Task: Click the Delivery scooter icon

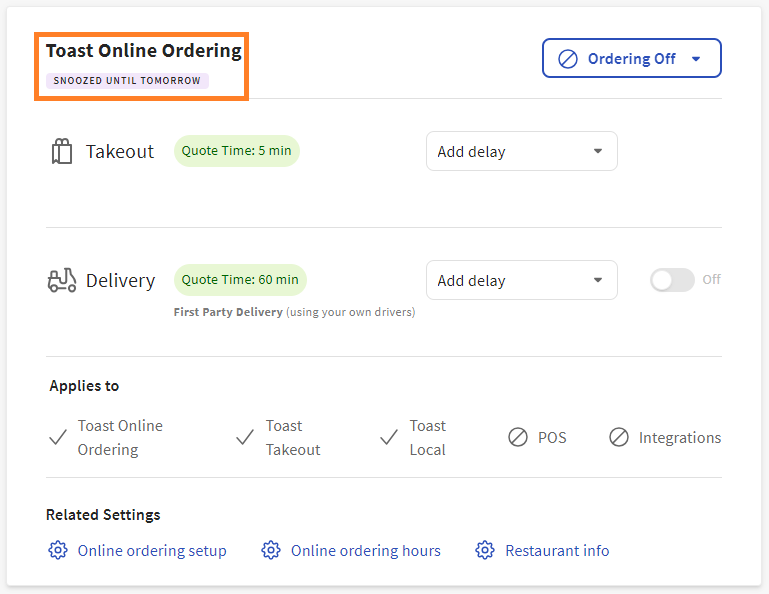Action: (x=62, y=281)
